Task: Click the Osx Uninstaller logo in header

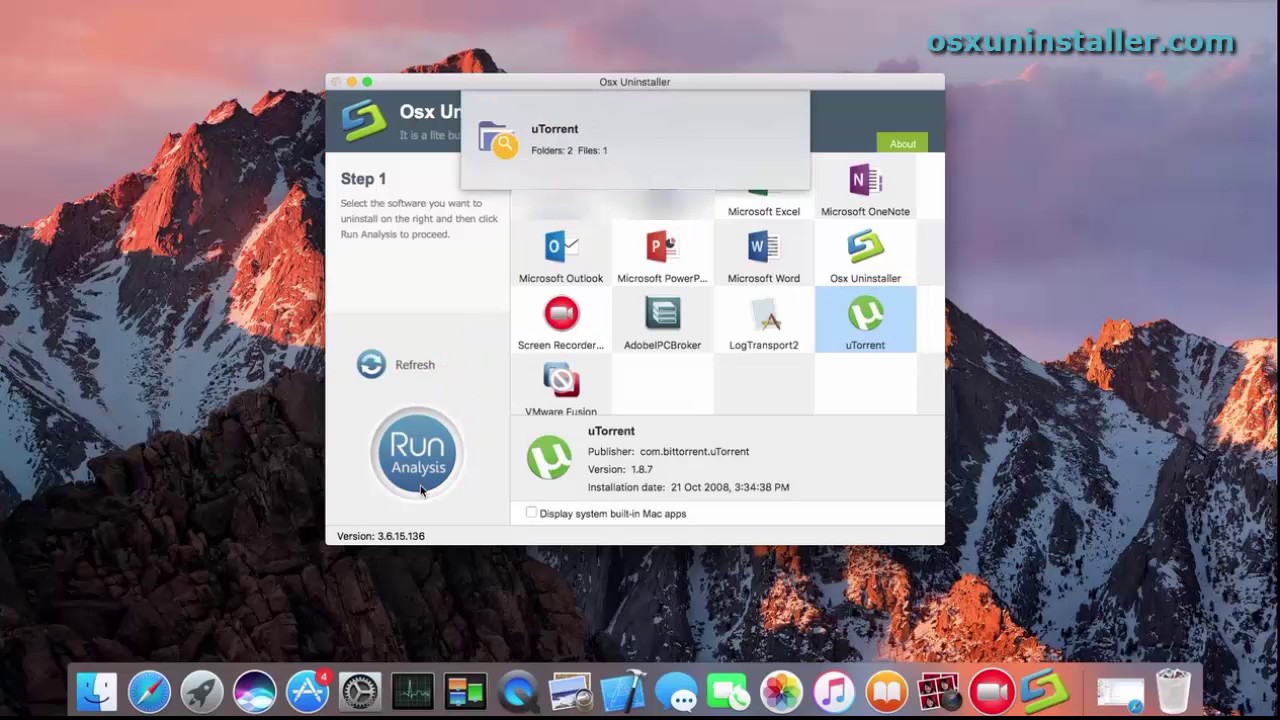Action: coord(364,120)
